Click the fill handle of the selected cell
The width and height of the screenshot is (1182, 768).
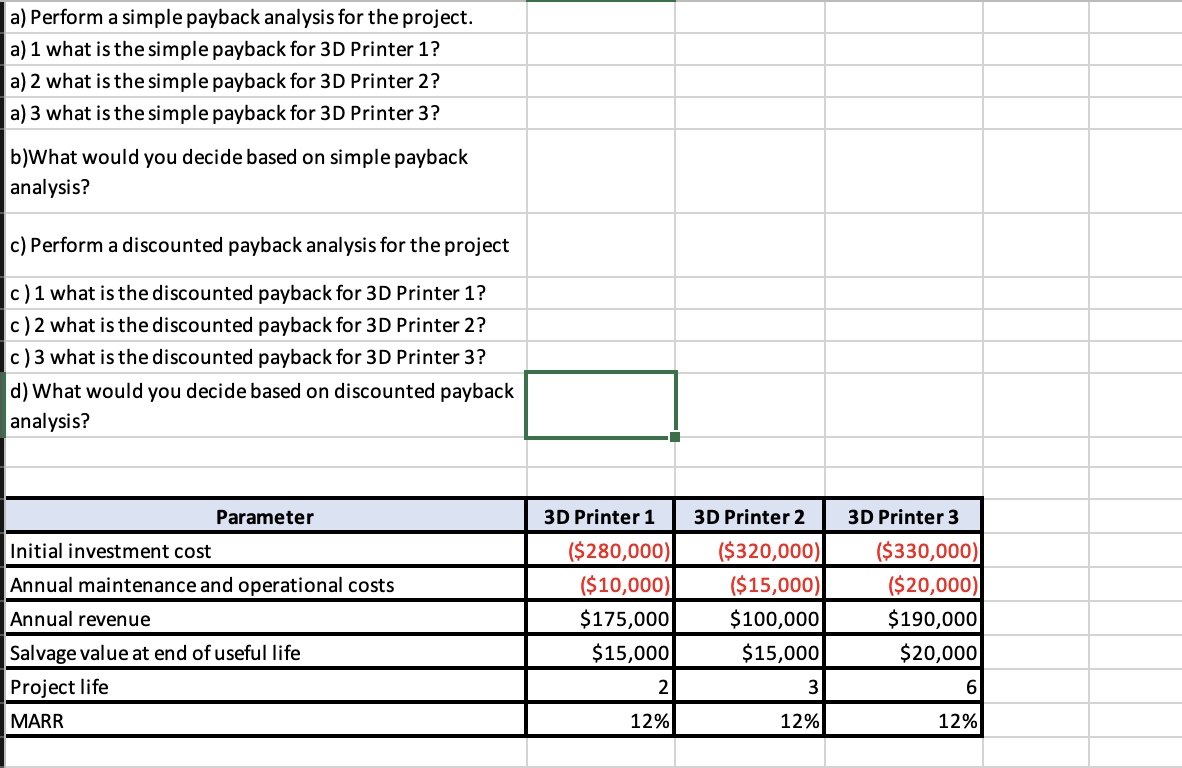click(x=674, y=436)
